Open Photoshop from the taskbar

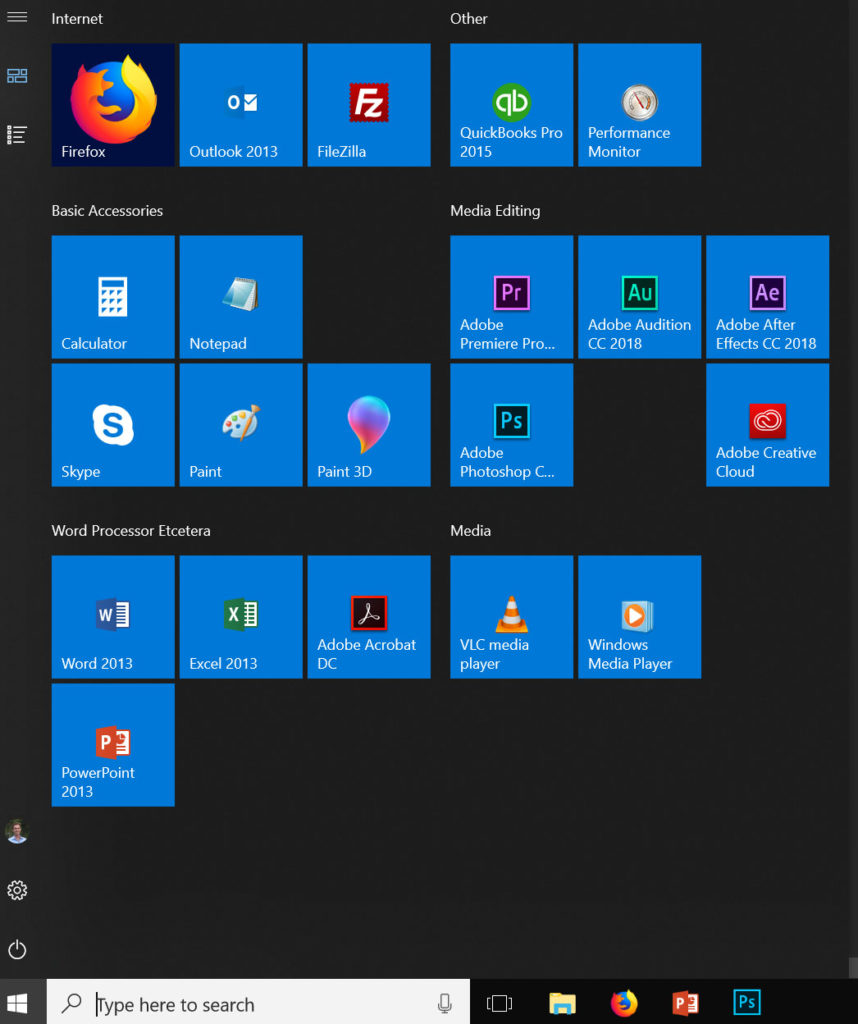[747, 1002]
